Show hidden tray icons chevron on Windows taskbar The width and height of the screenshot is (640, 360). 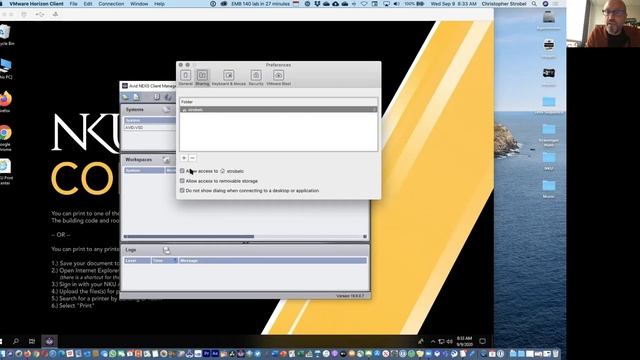(433, 341)
